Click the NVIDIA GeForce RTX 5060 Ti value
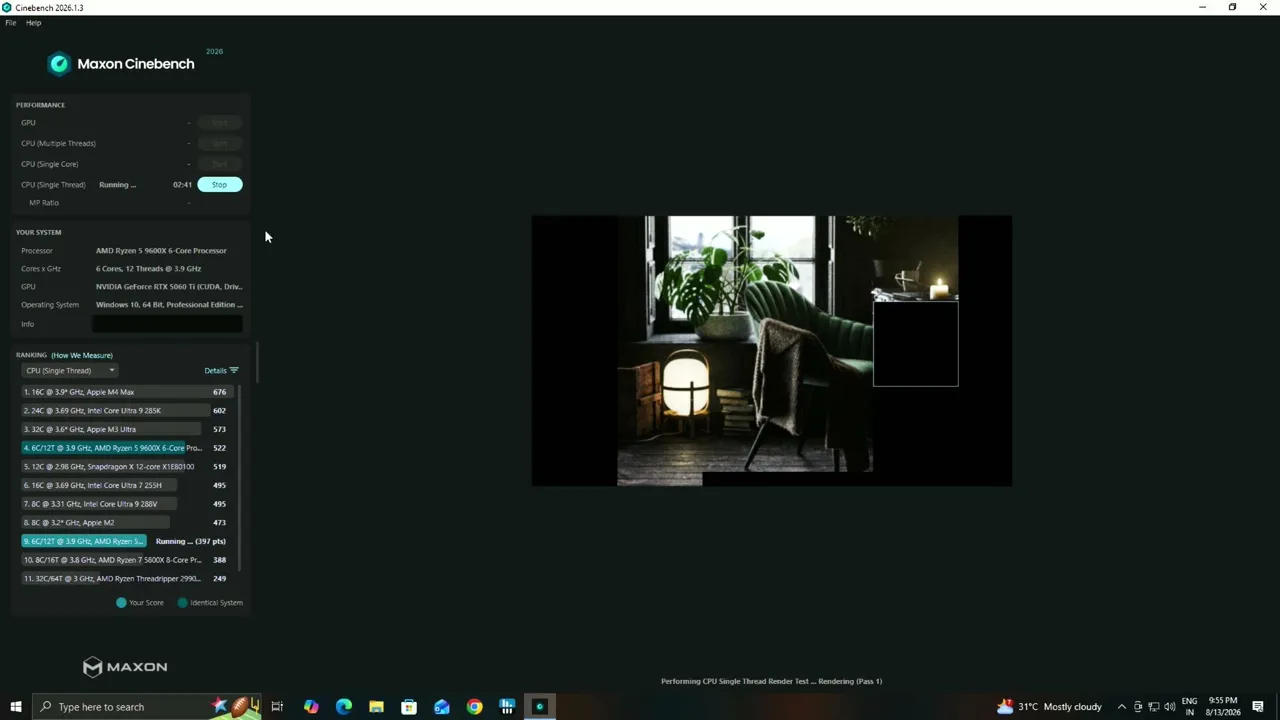 (169, 287)
